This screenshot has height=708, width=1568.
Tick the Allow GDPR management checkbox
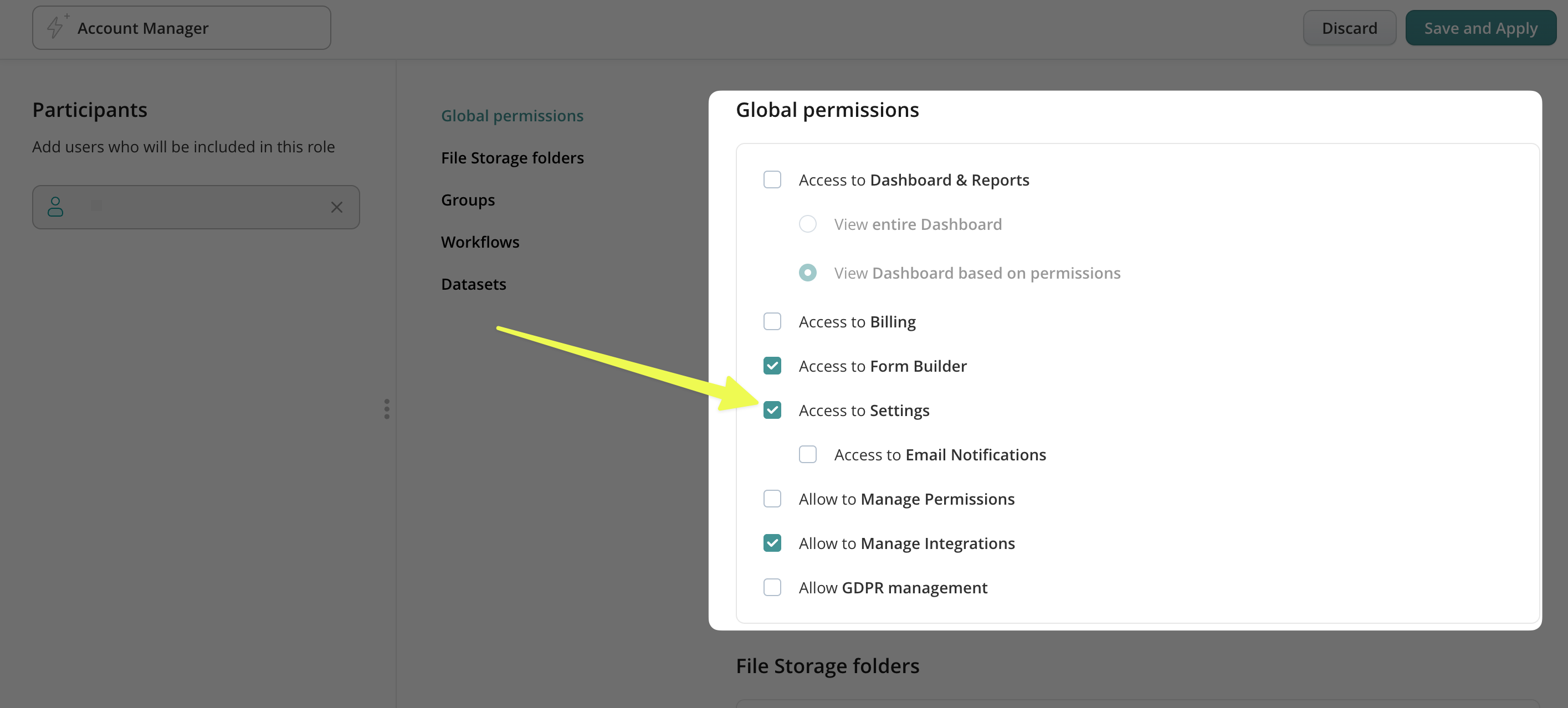coord(772,587)
